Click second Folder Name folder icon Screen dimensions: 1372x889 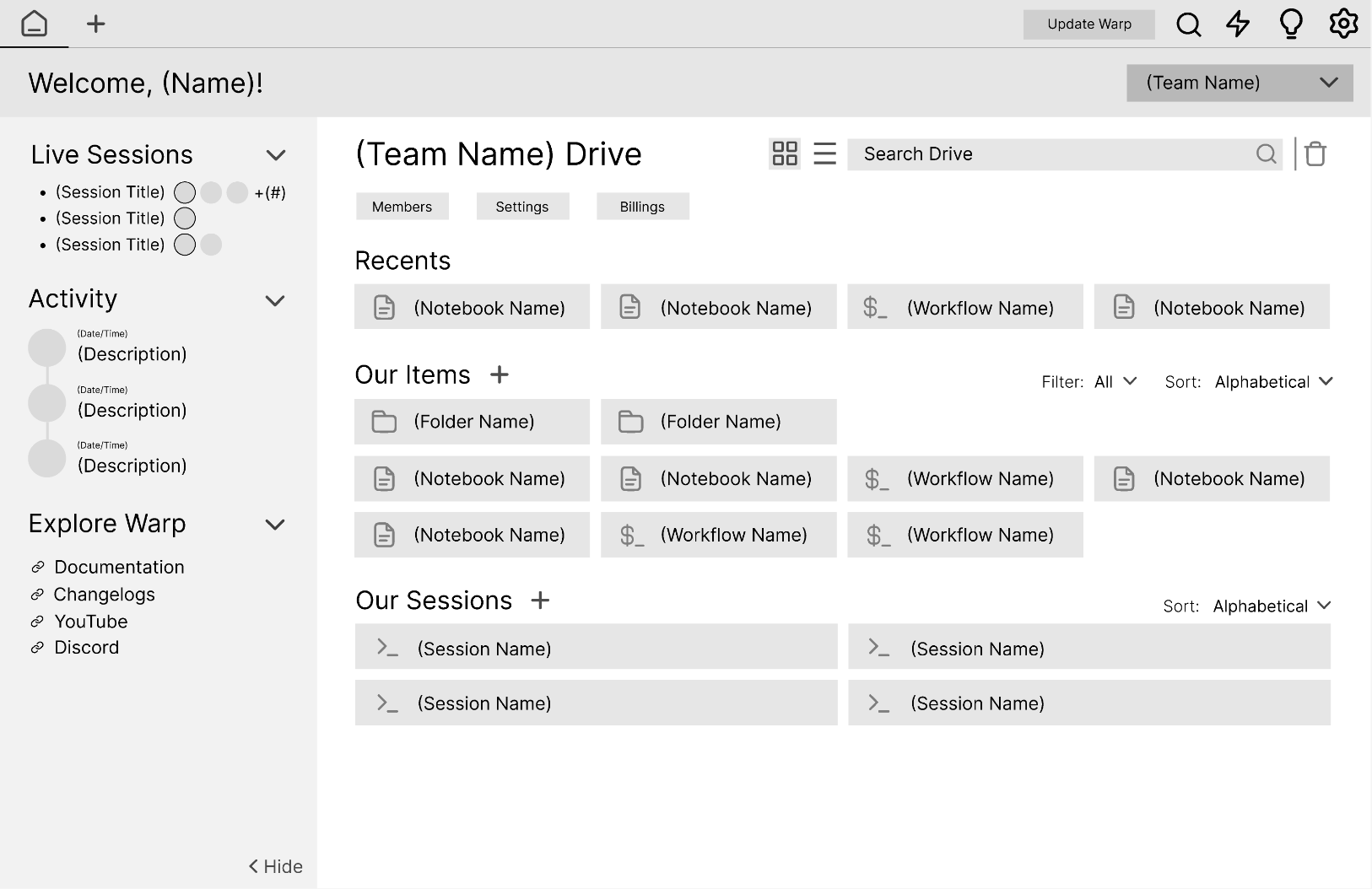630,422
